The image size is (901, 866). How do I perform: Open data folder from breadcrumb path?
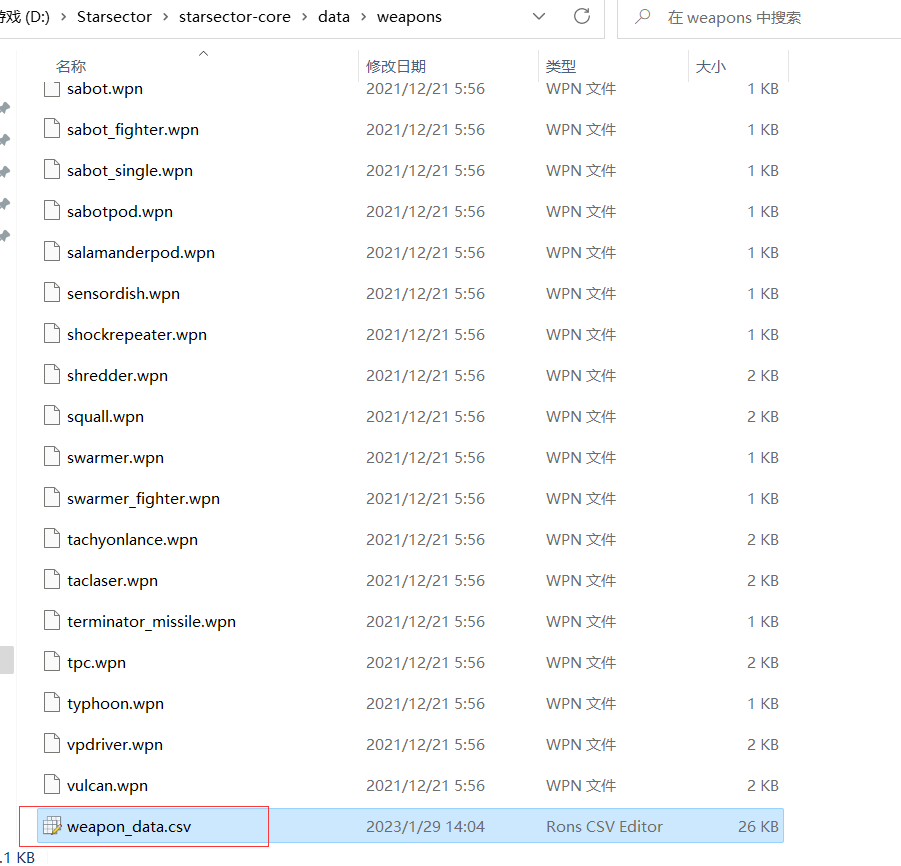pyautogui.click(x=333, y=17)
